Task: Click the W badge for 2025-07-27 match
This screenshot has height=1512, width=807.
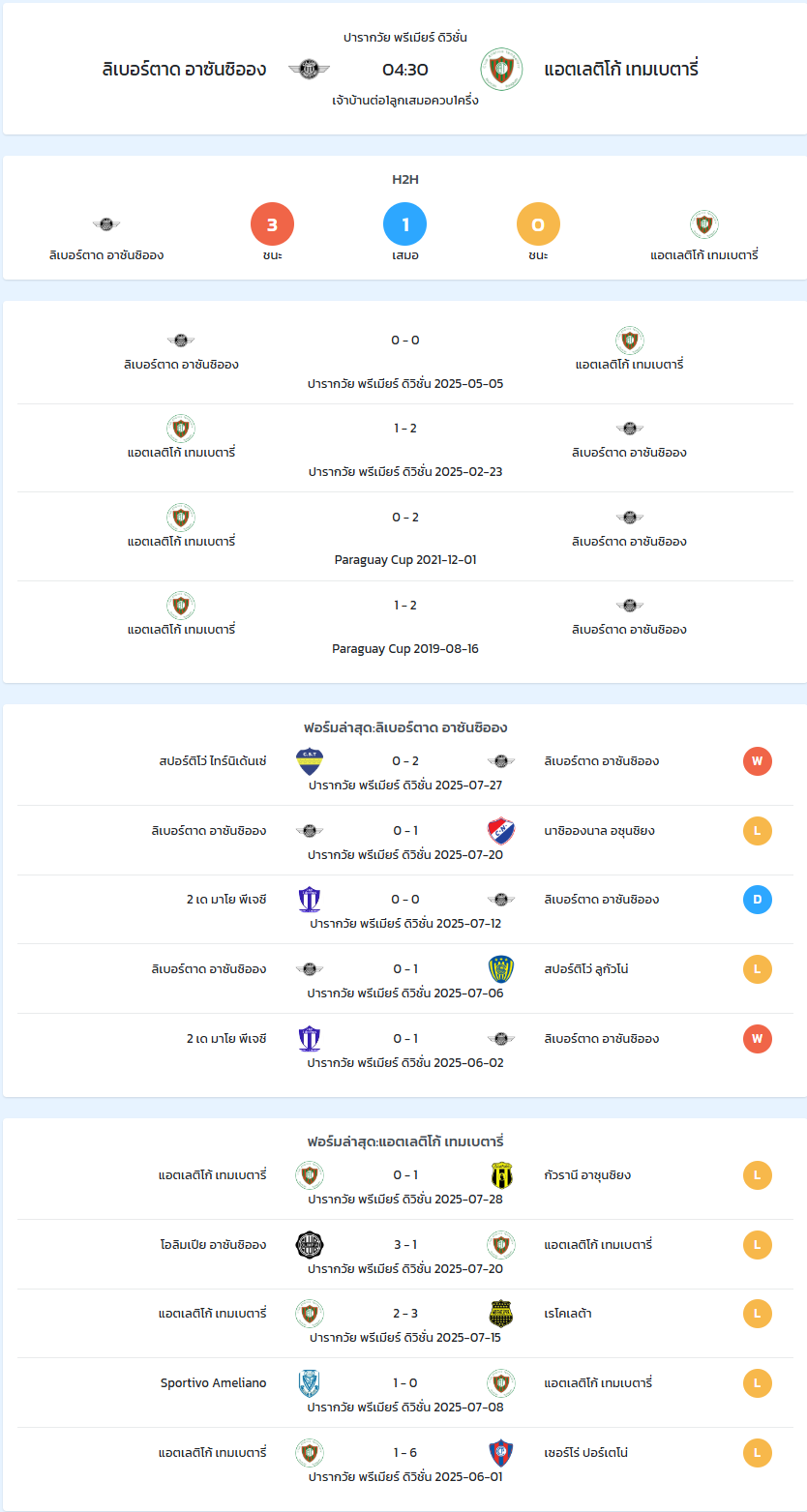Action: coord(758,761)
